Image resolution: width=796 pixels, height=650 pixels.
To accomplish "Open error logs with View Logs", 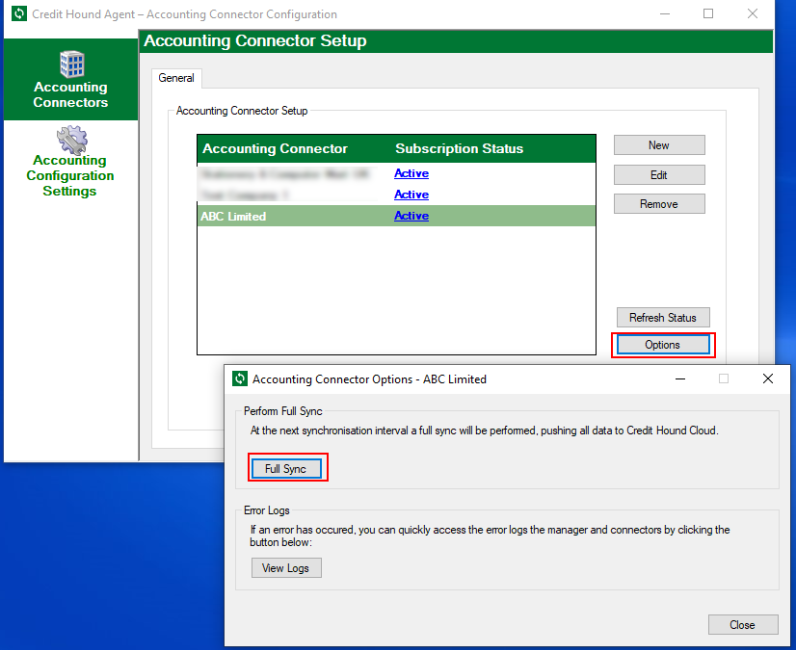I will click(286, 568).
